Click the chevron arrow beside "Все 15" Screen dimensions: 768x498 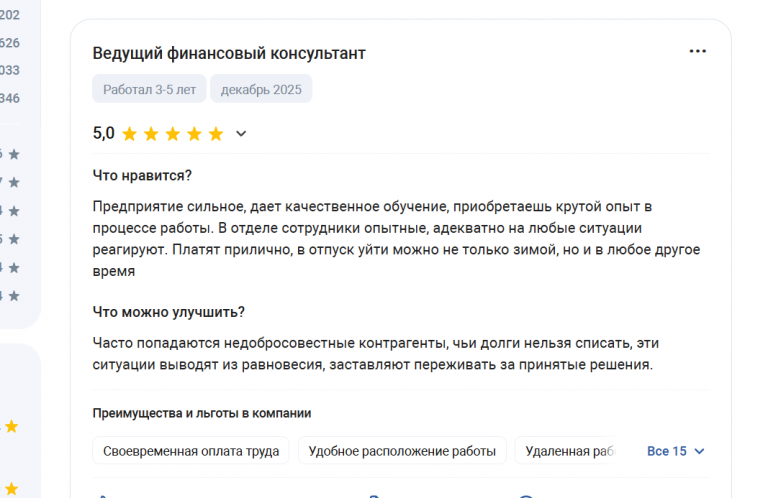[699, 451]
